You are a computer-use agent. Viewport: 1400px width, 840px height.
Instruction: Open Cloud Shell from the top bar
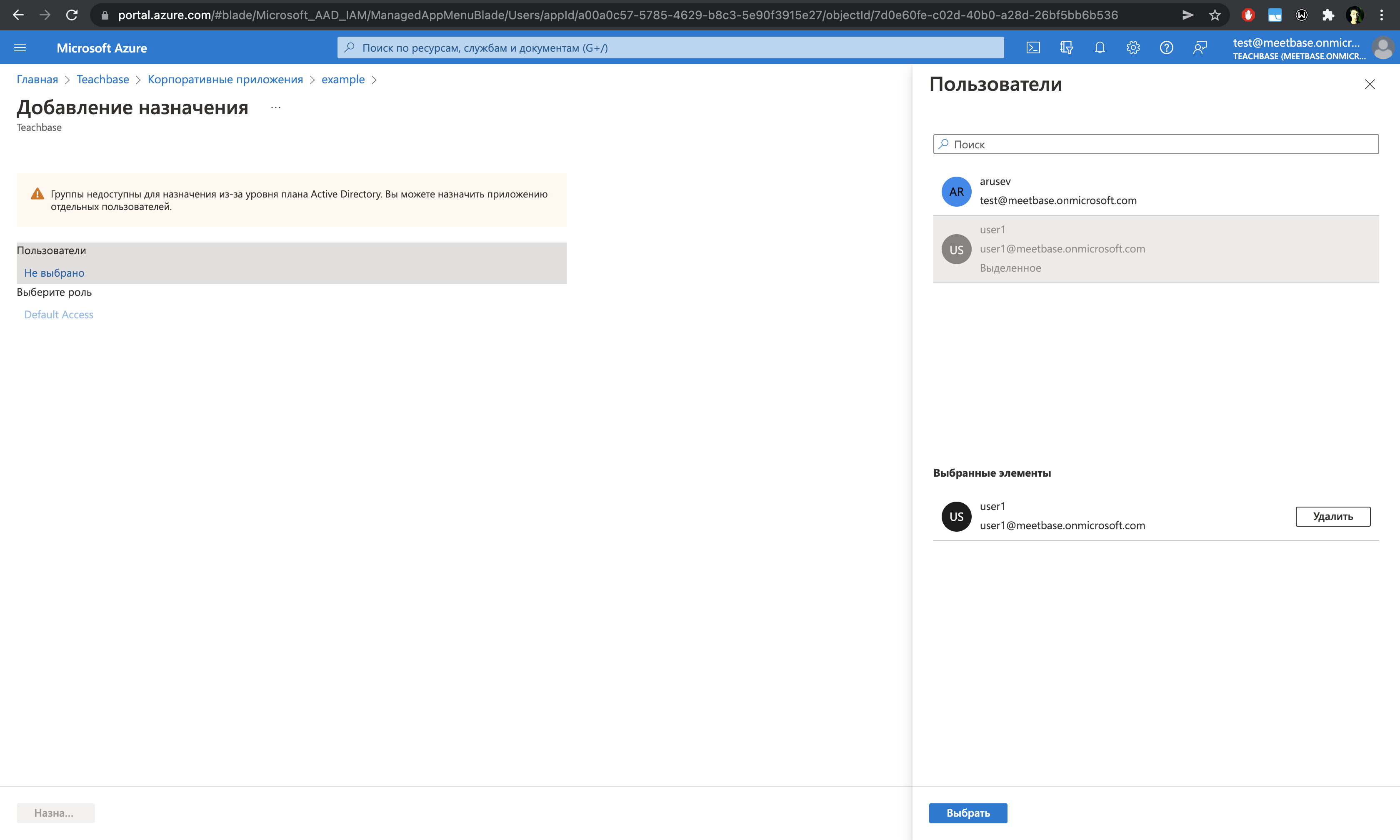1033,47
